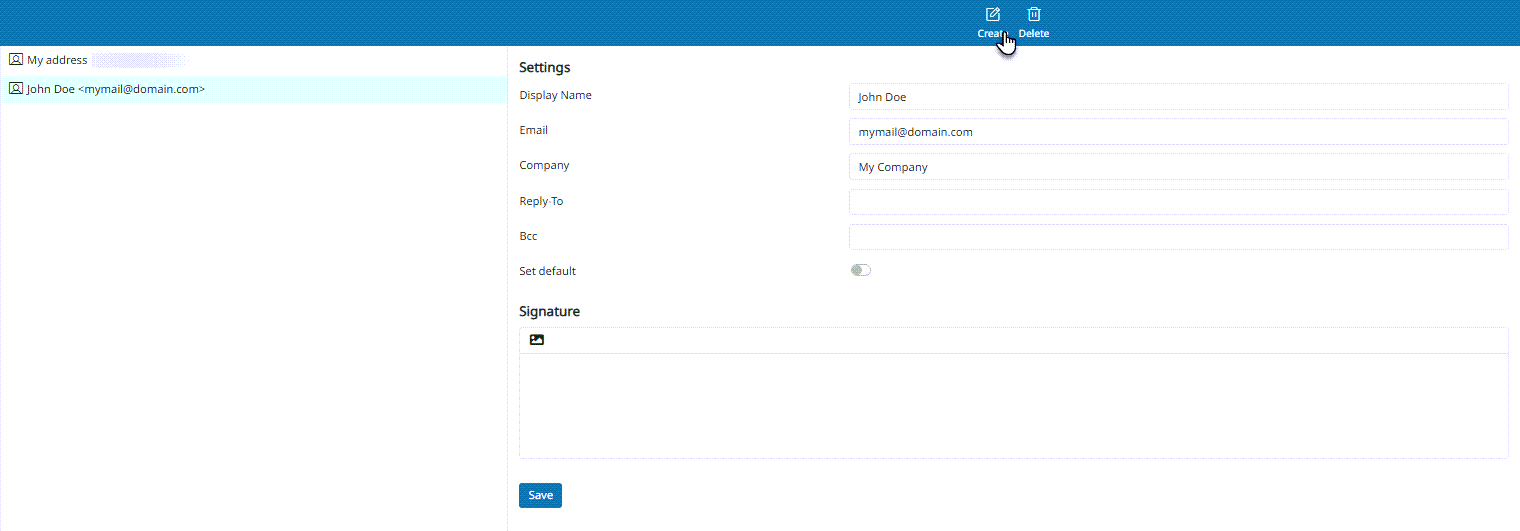Click the Reply-To label
Viewport: 1520px width, 531px height.
(x=541, y=201)
